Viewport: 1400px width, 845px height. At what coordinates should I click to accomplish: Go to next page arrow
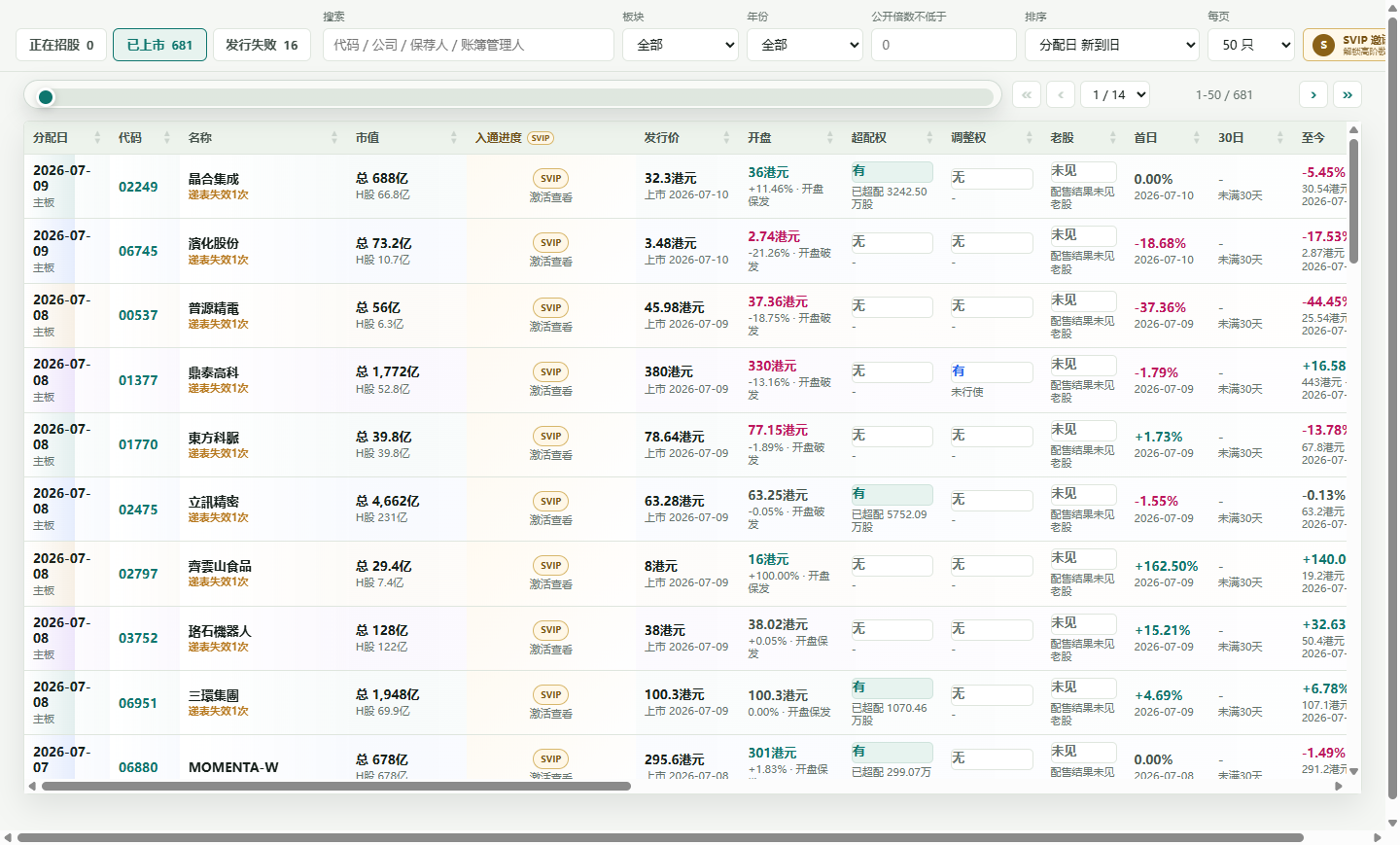(x=1313, y=94)
